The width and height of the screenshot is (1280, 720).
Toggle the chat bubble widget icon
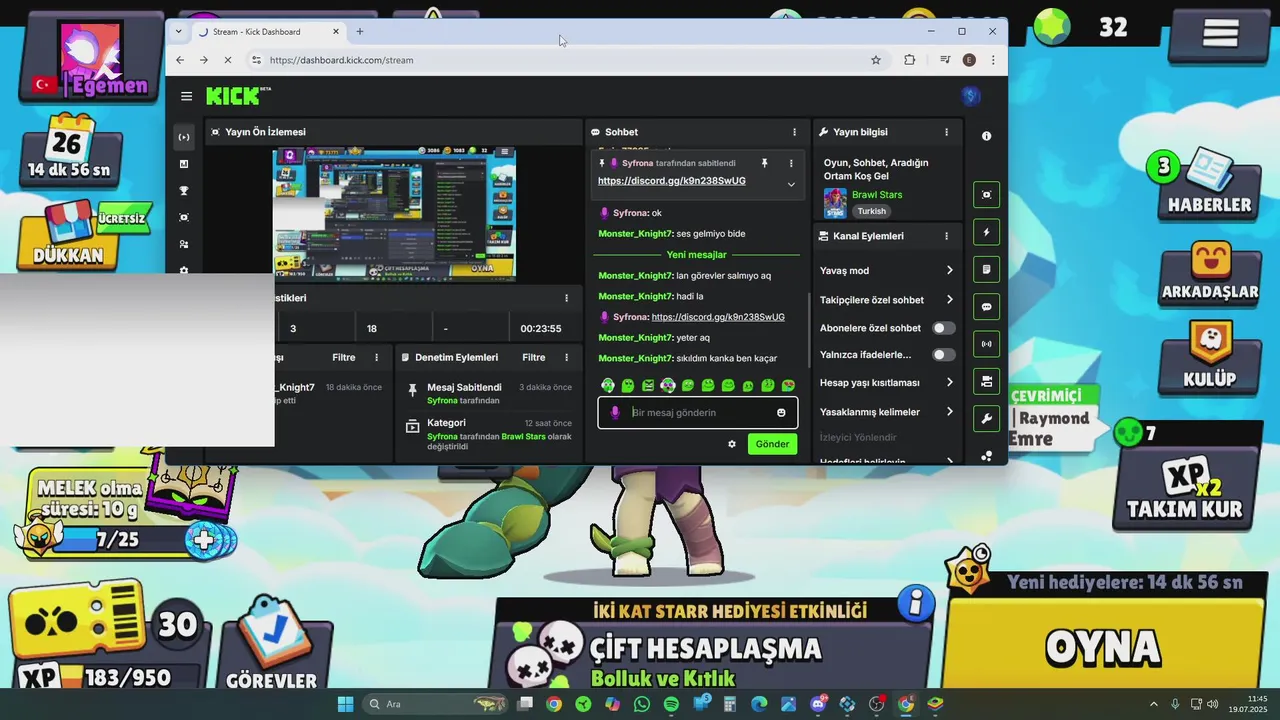(987, 307)
